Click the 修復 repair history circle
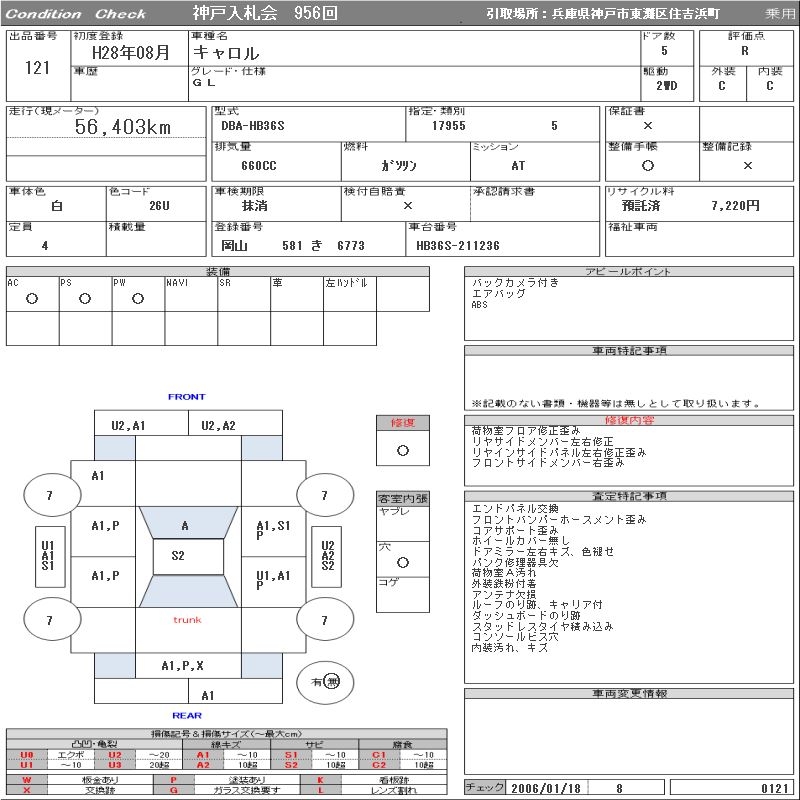 pos(403,451)
